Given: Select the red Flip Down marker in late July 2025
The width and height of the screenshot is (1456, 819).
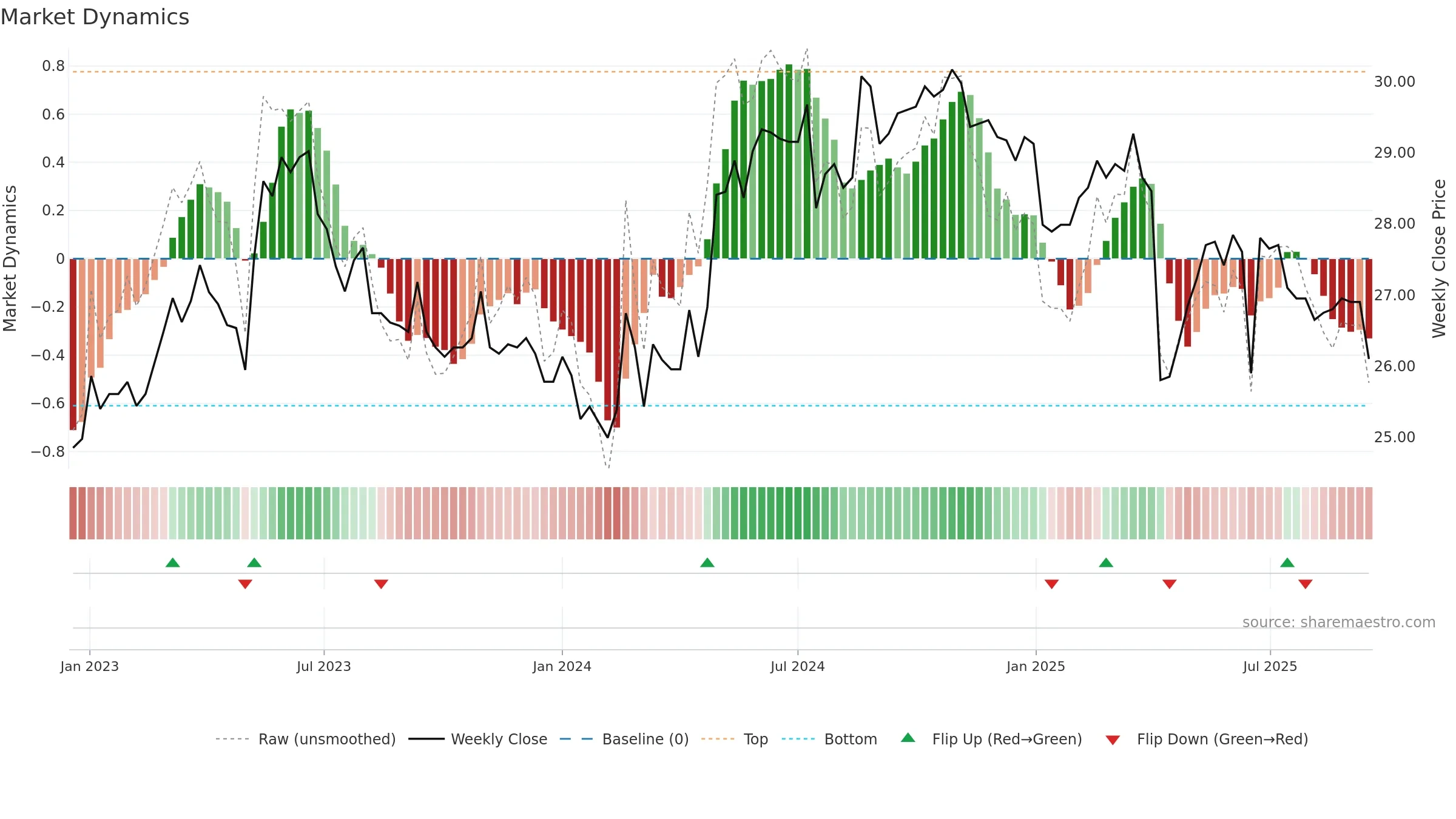Looking at the screenshot, I should click(x=1306, y=584).
